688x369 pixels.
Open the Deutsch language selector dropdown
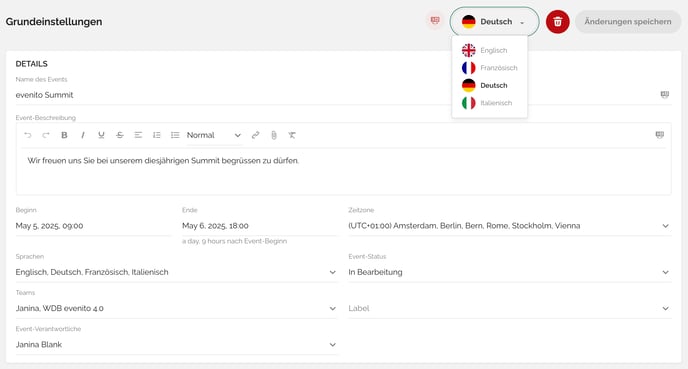(494, 21)
